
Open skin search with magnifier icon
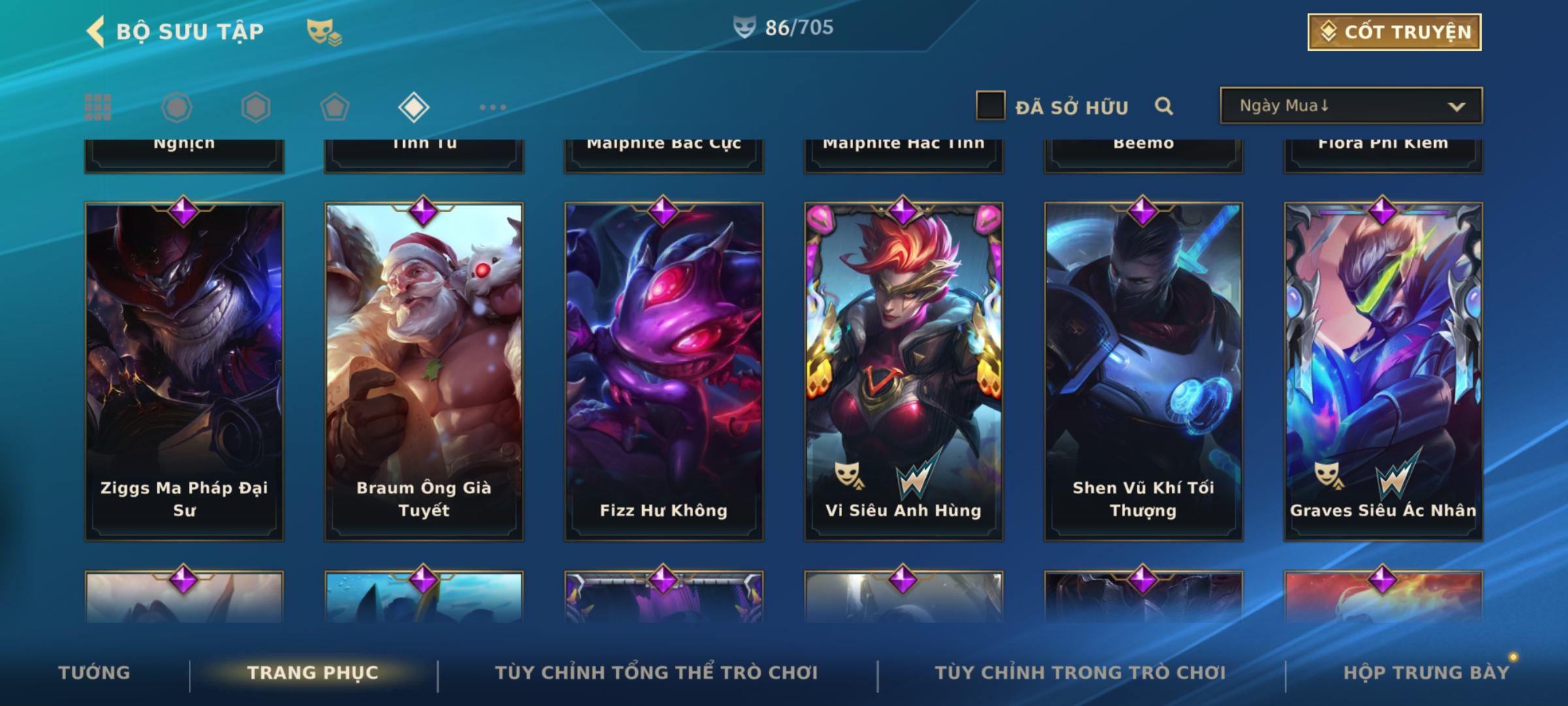[1164, 106]
